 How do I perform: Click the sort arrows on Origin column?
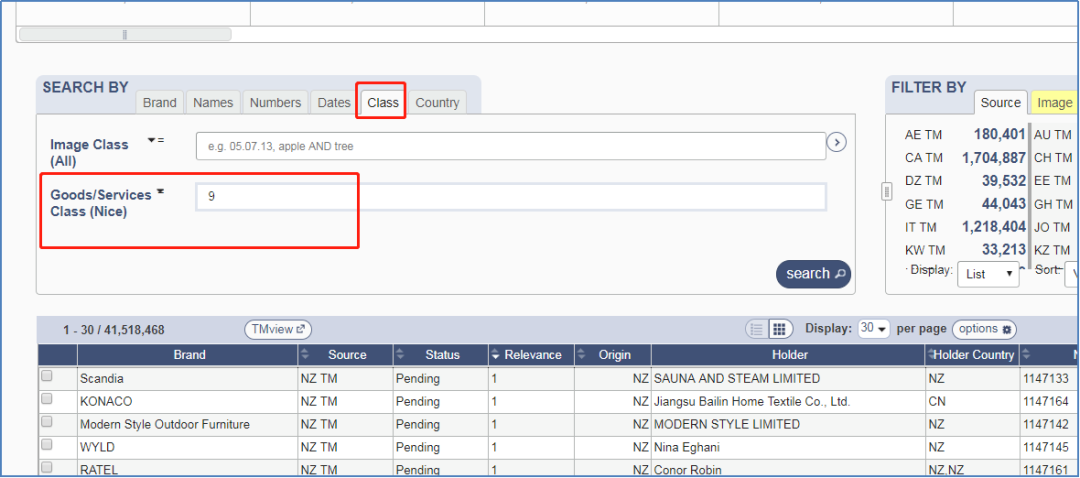point(581,355)
